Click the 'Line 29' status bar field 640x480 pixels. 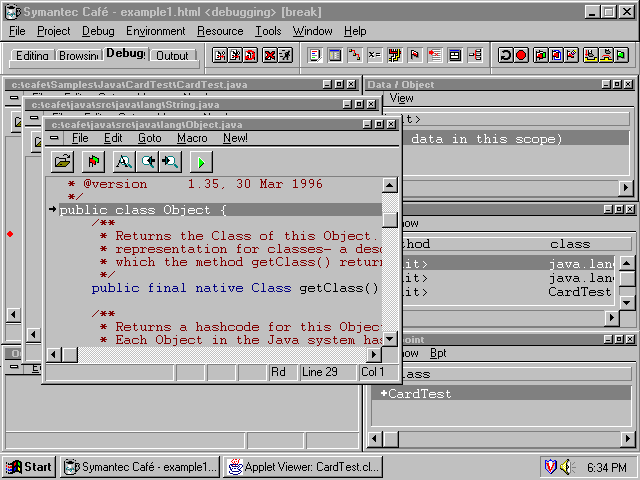(x=327, y=372)
